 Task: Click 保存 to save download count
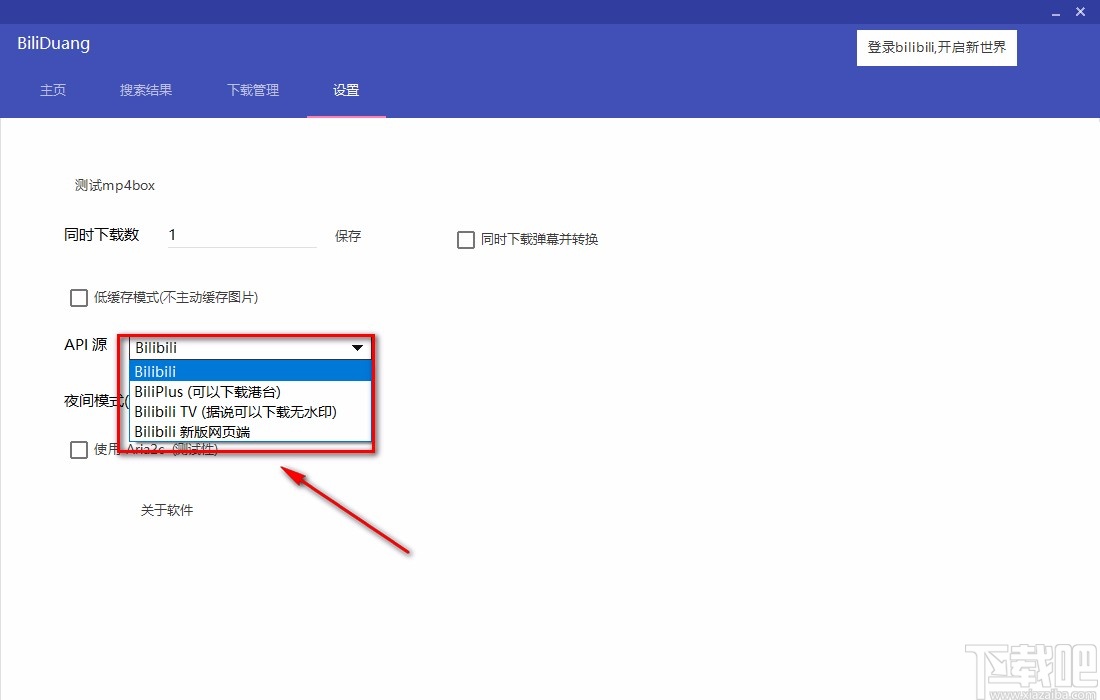coord(347,236)
